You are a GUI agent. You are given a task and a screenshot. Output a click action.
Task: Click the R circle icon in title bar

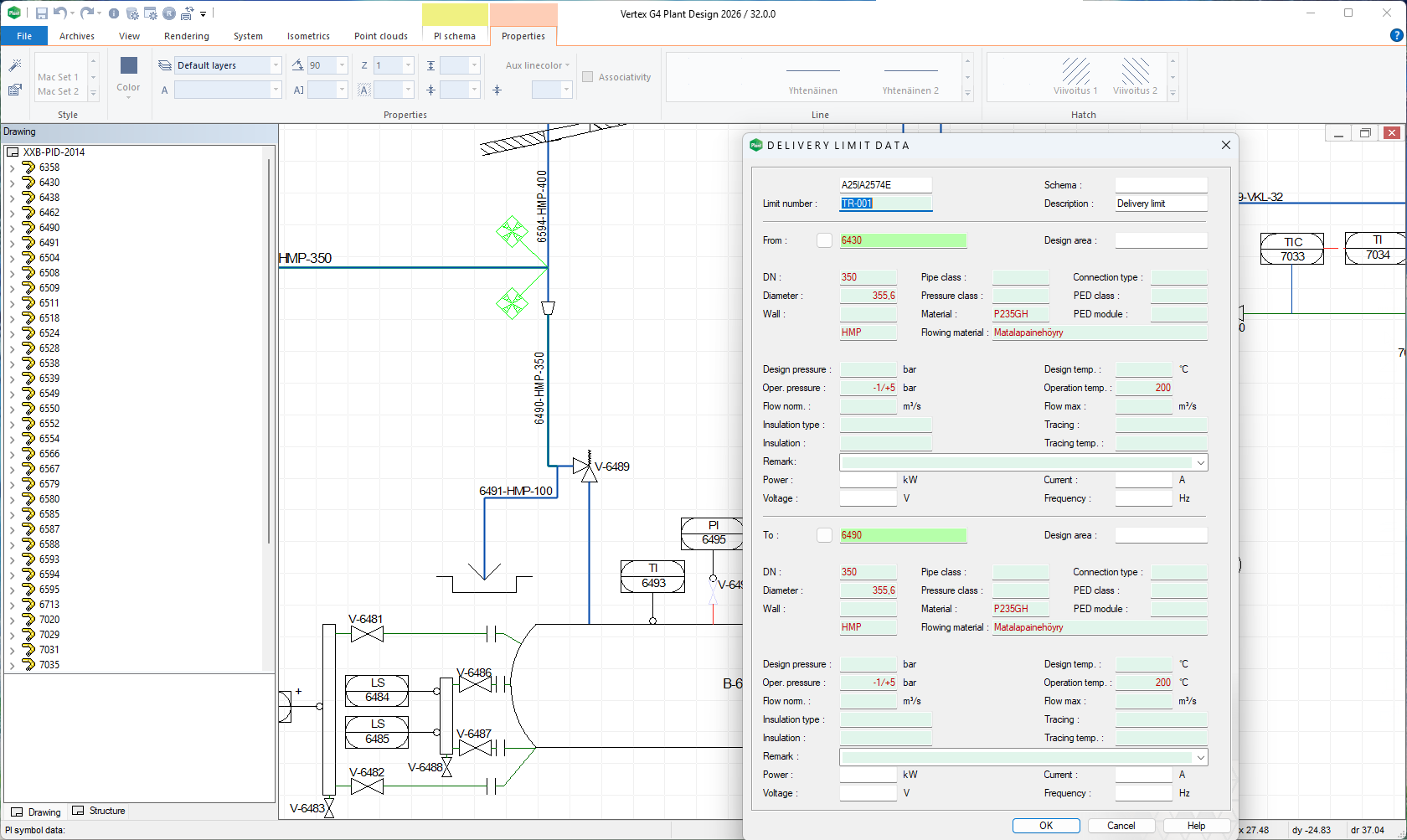[x=169, y=13]
